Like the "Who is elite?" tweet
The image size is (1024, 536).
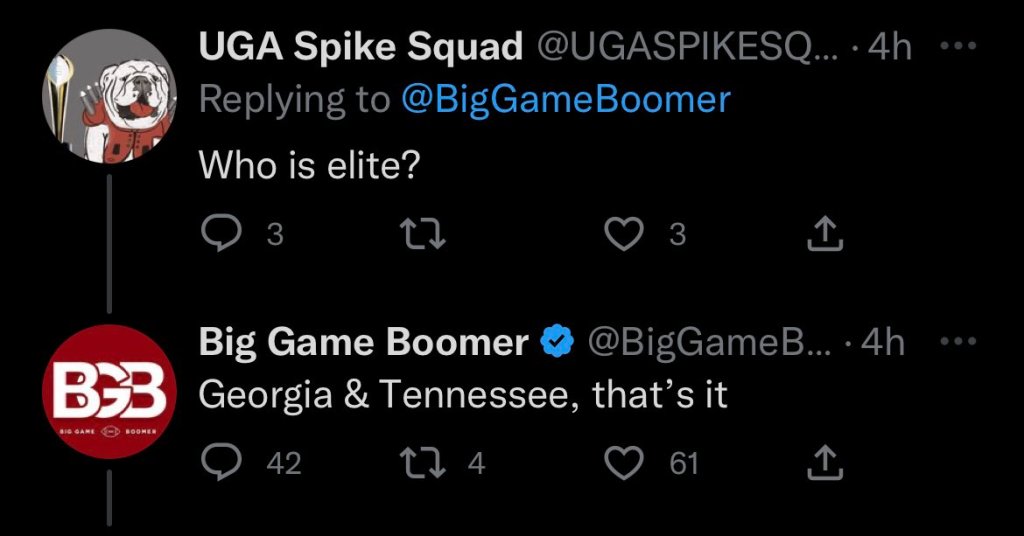point(624,234)
